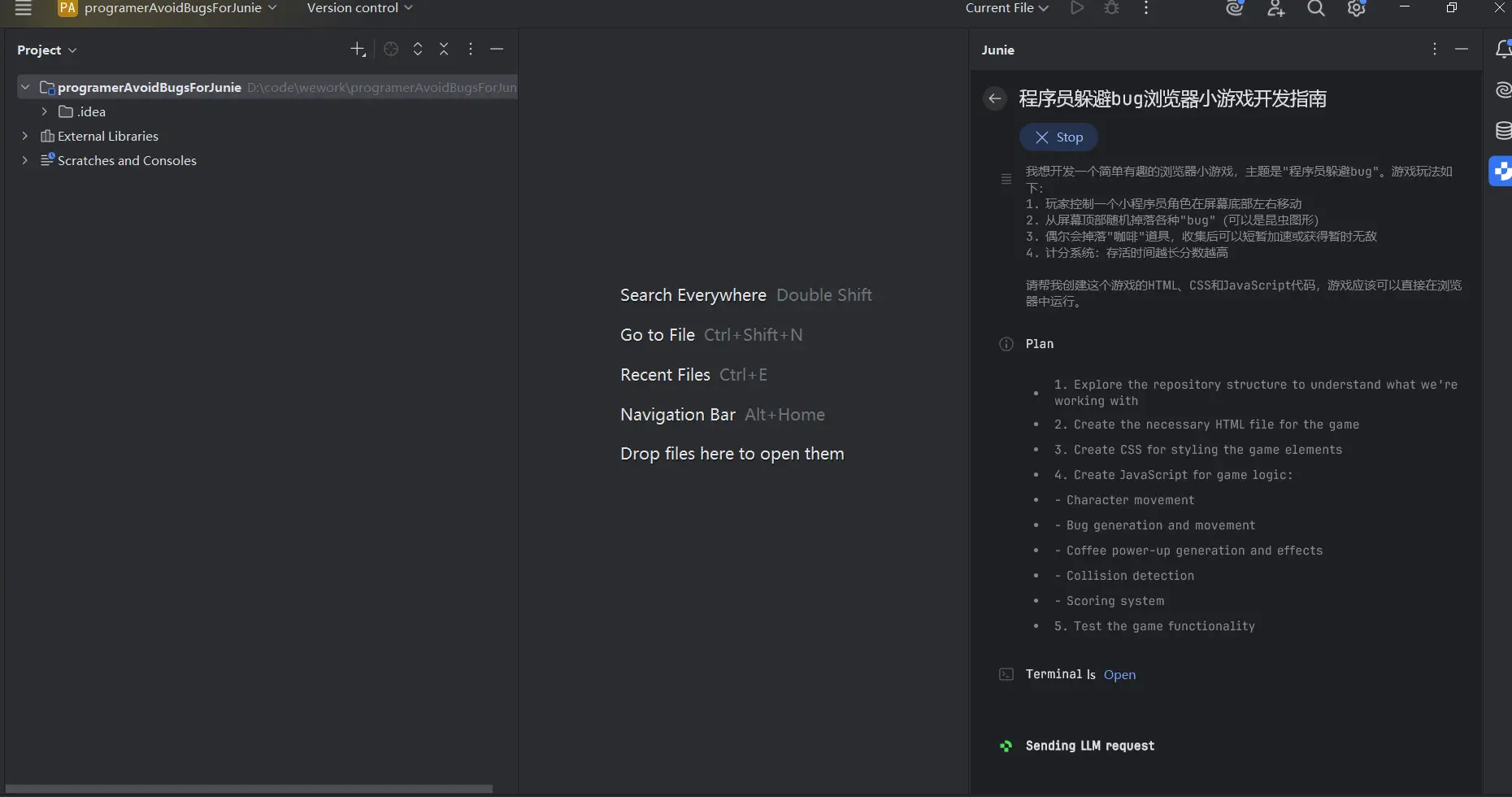
Task: Click the 'Sending LLM request' status text
Action: coord(1090,746)
